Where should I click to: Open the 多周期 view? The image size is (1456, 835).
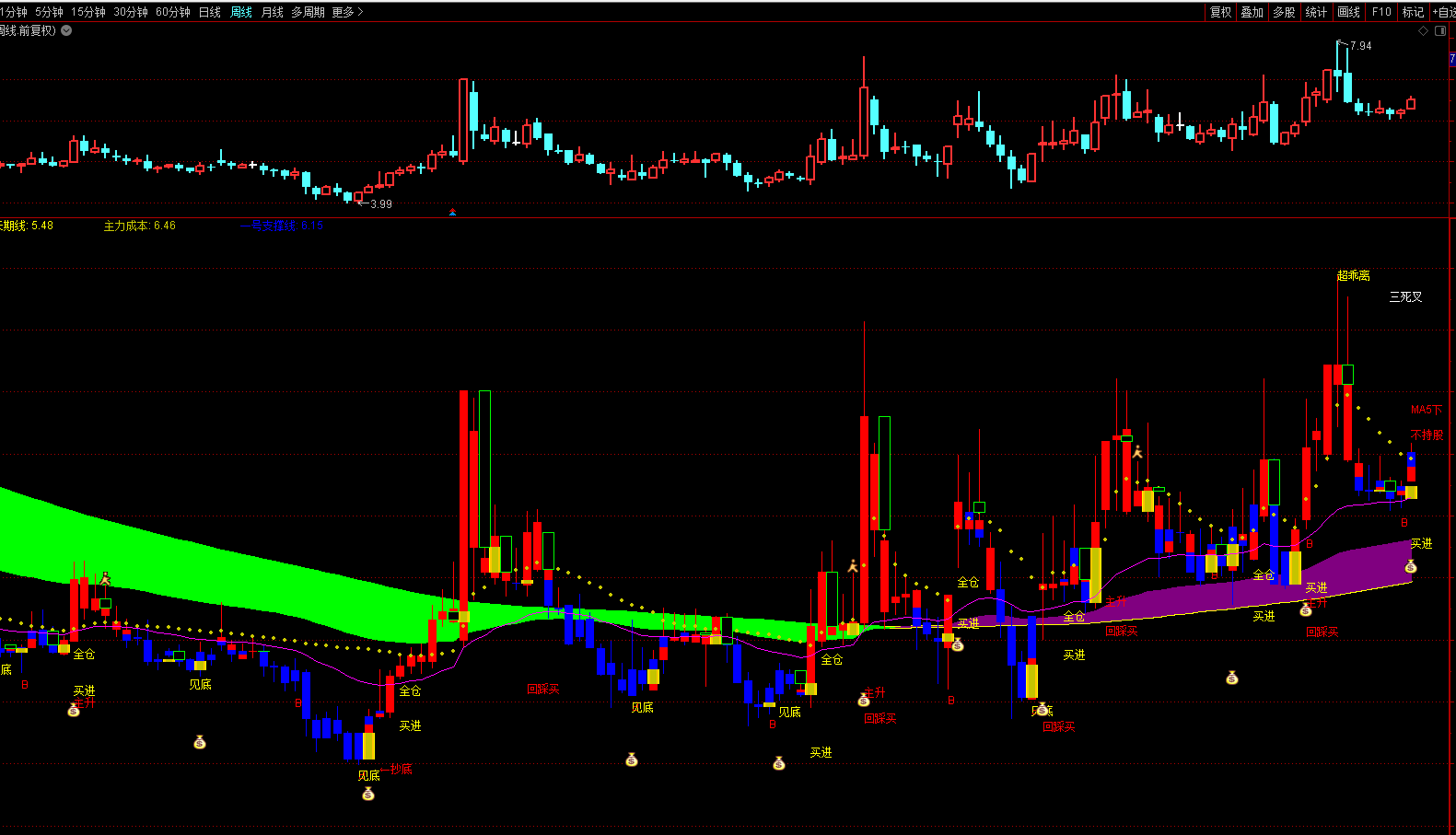click(308, 12)
